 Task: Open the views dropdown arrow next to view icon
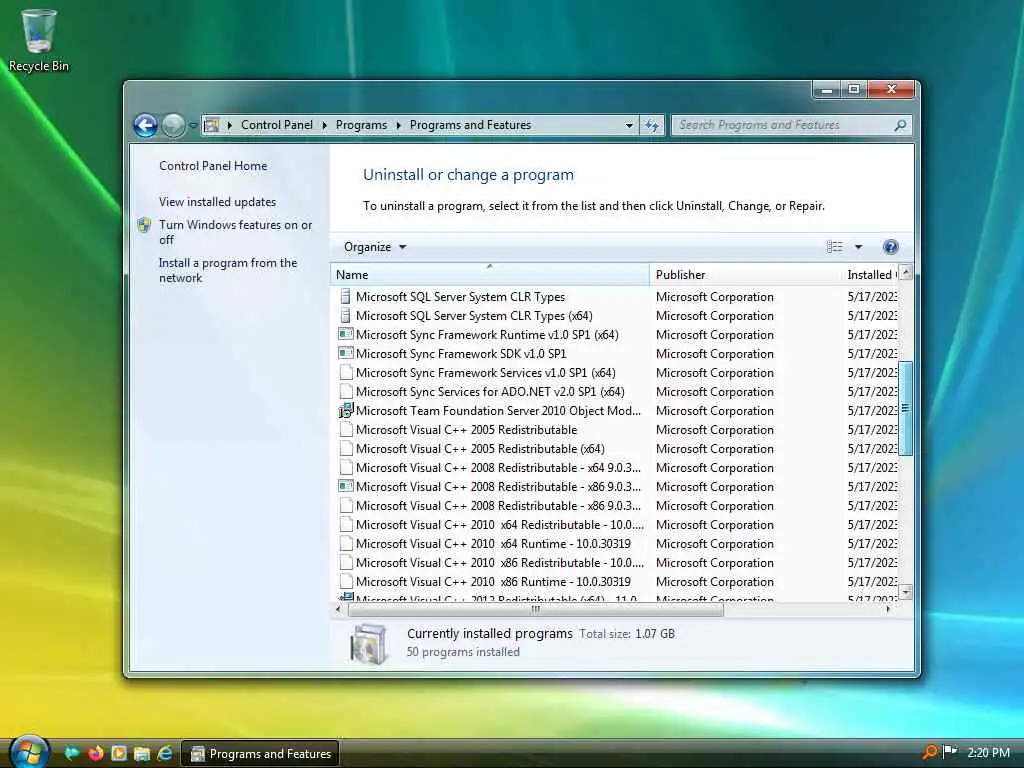(858, 247)
